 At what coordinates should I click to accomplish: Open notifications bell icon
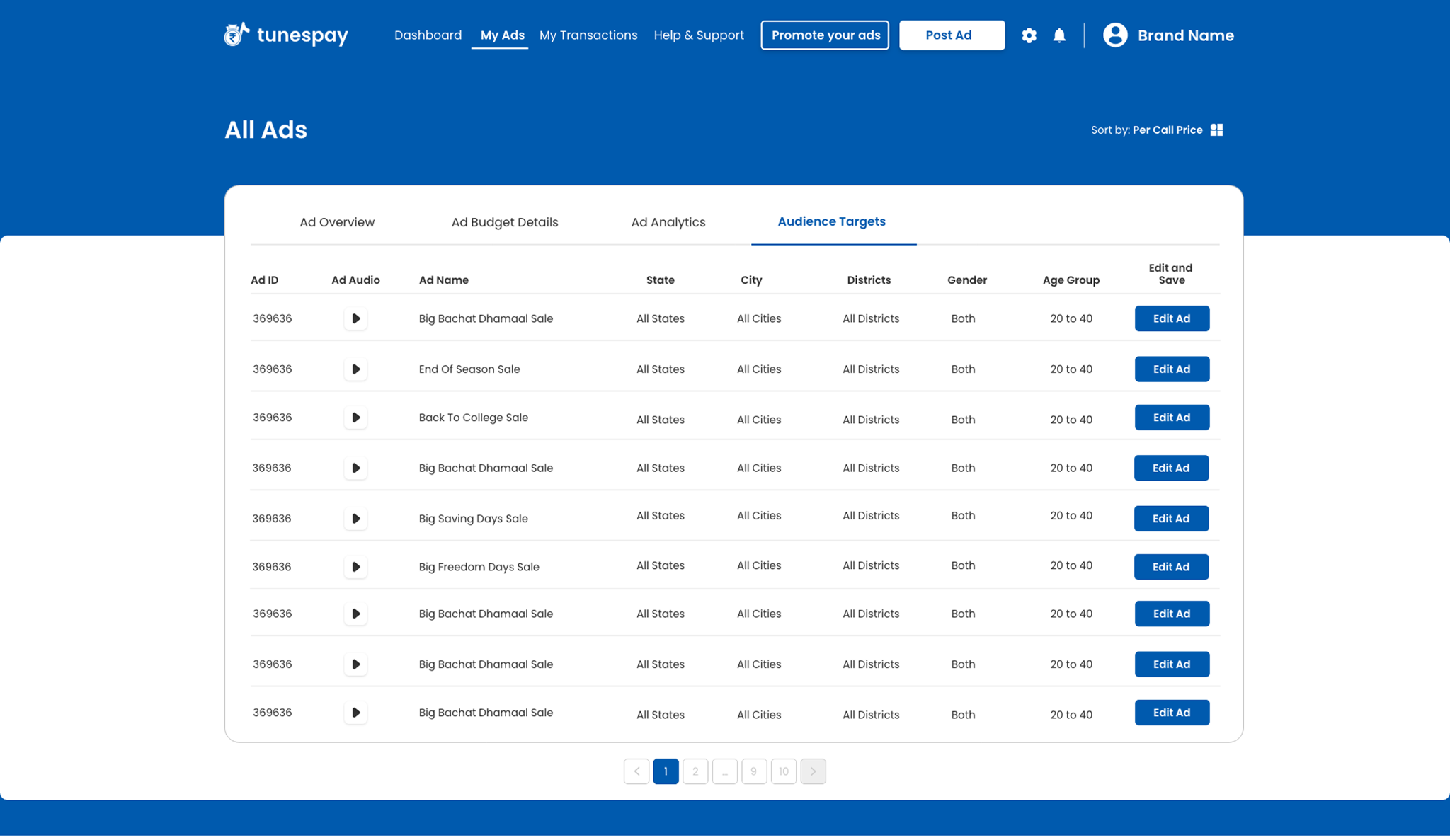(x=1059, y=35)
